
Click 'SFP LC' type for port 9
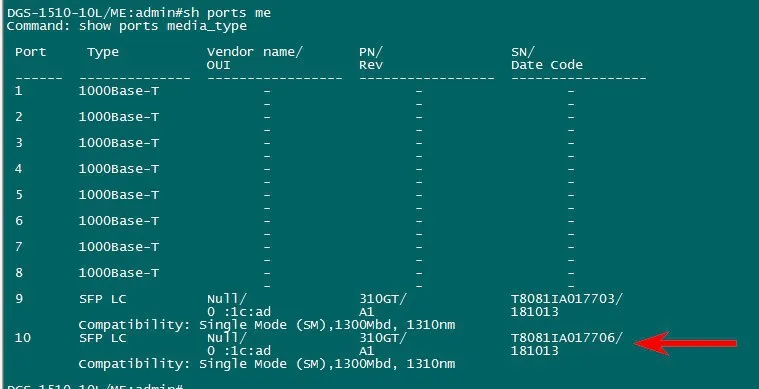103,299
